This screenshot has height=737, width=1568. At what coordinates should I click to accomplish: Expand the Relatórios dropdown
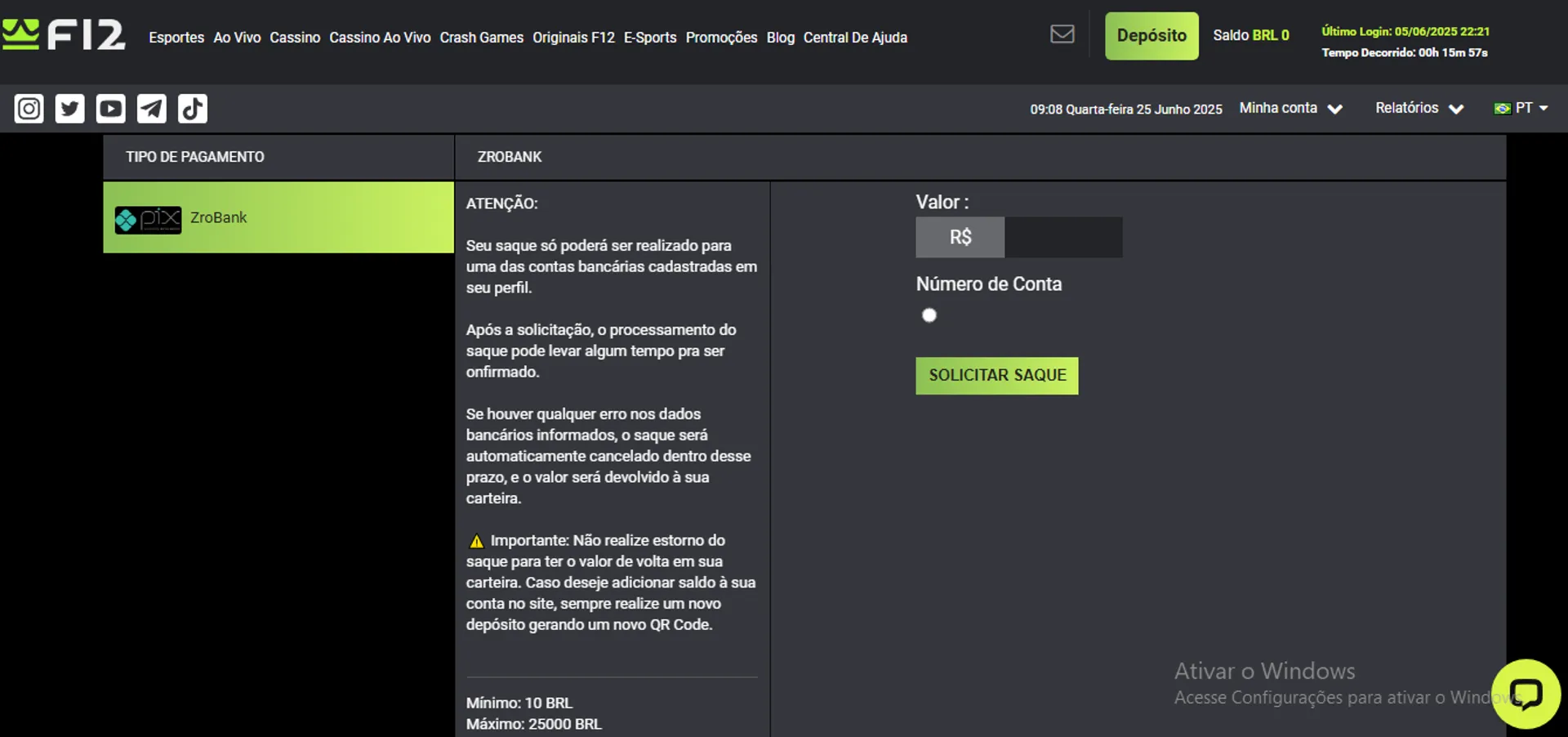coord(1419,108)
